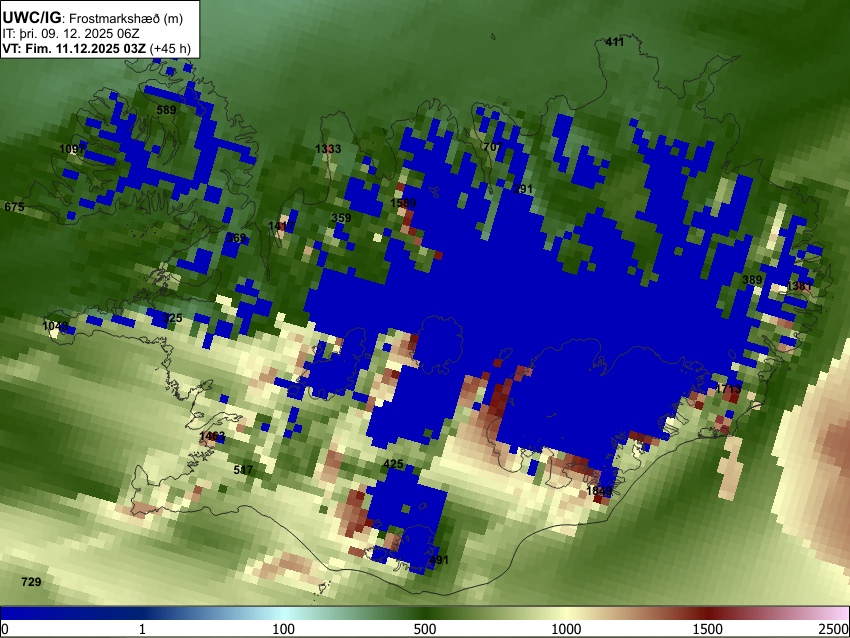Click the map value 369
Image resolution: width=850 pixels, height=638 pixels.
pyautogui.click(x=236, y=238)
